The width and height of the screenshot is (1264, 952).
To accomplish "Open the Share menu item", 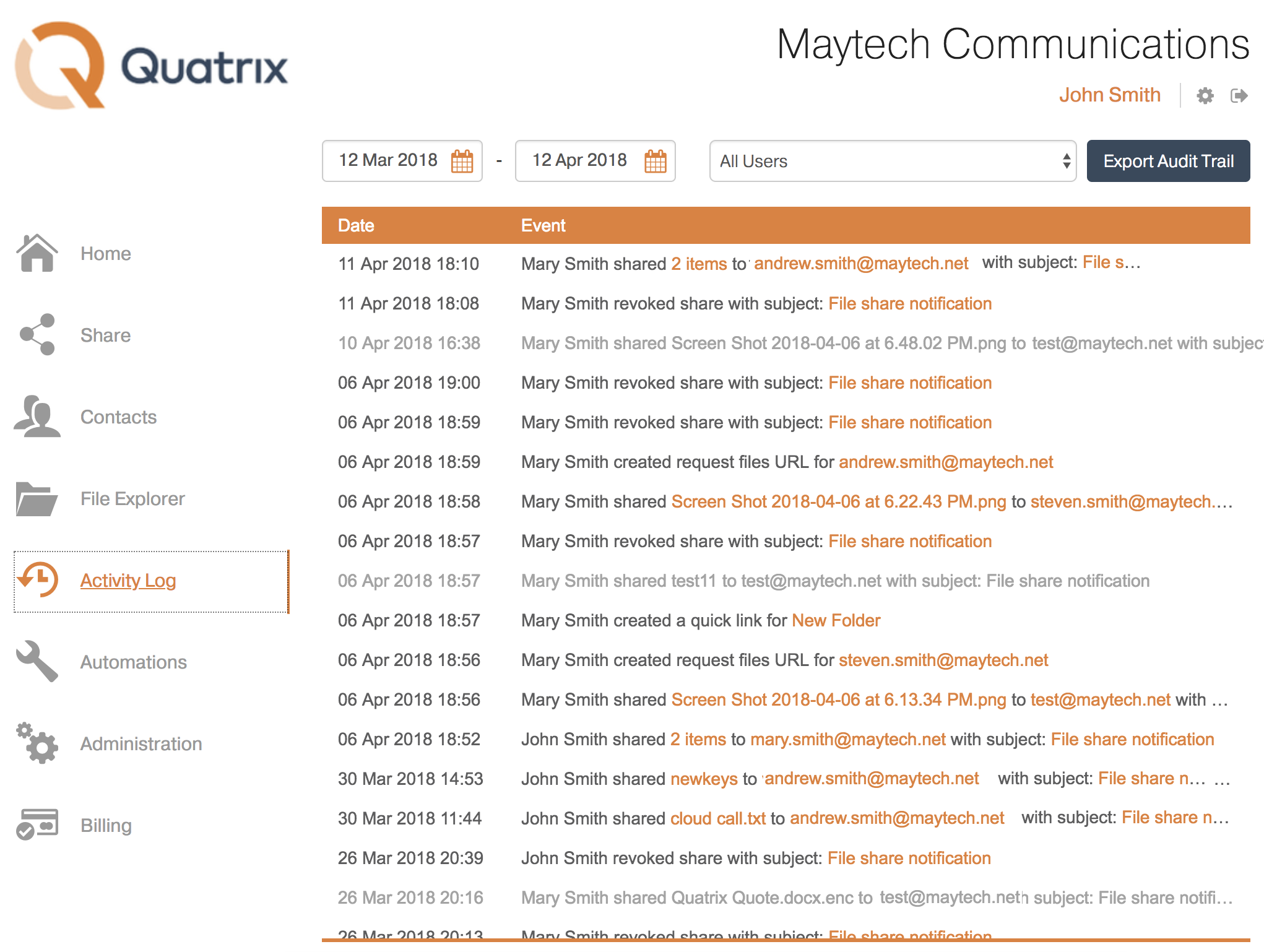I will pos(106,335).
